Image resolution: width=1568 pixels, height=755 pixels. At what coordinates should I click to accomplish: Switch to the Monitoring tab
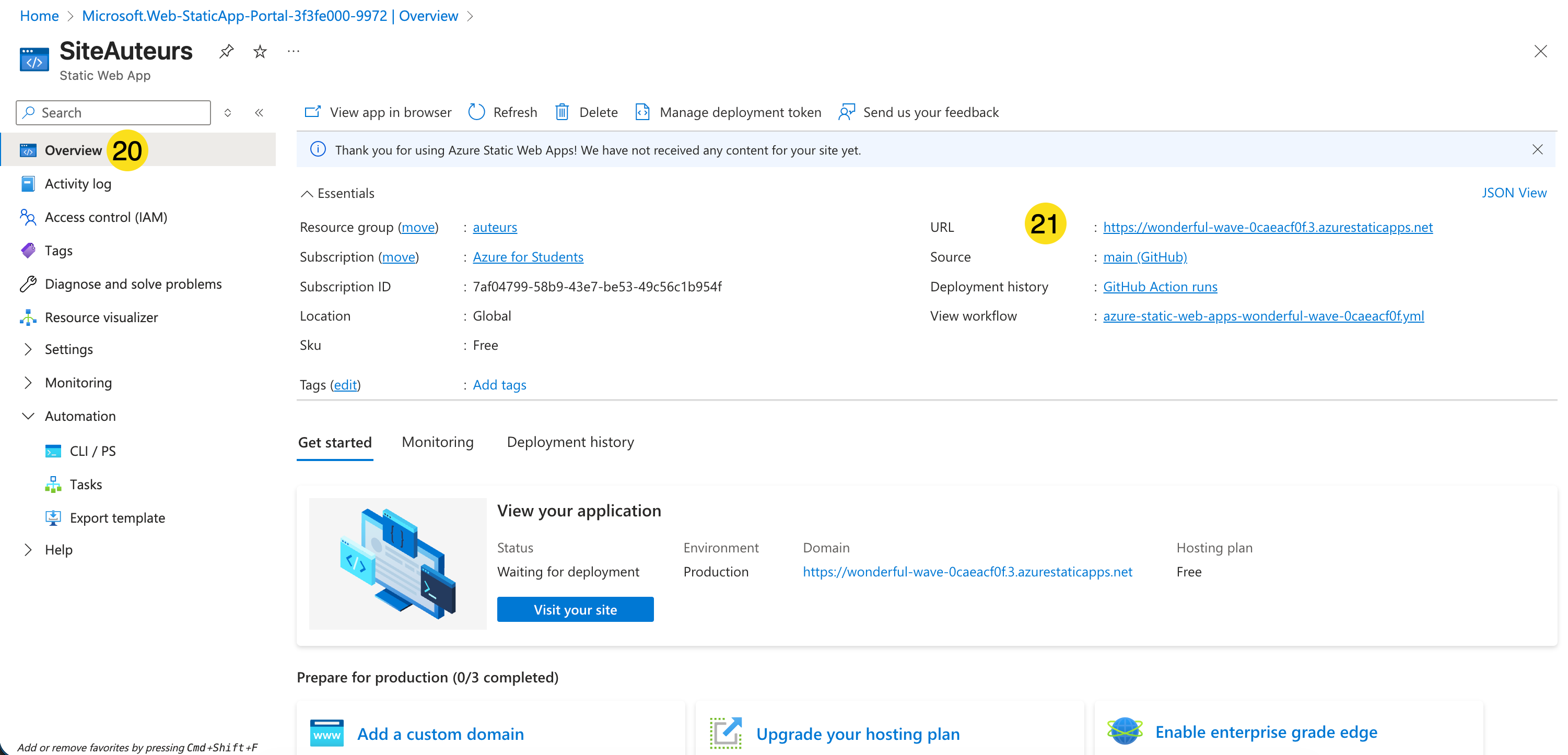point(437,442)
